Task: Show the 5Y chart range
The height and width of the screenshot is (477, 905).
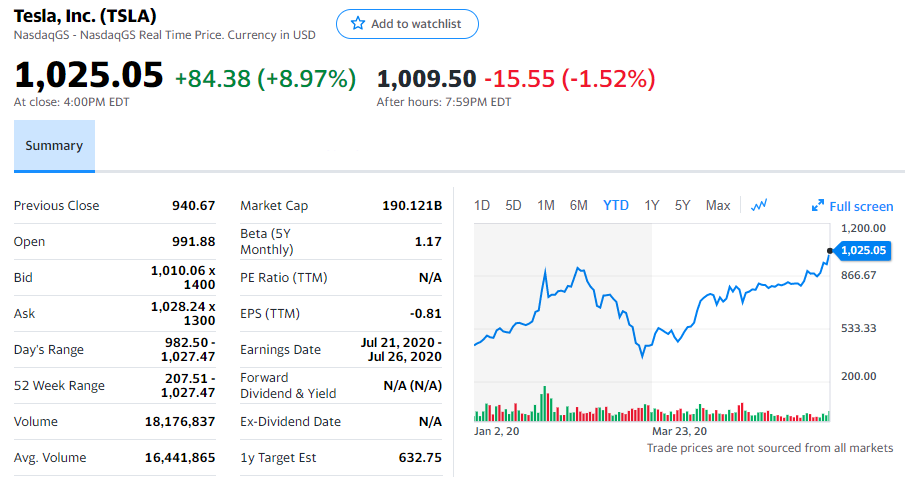Action: (x=682, y=205)
